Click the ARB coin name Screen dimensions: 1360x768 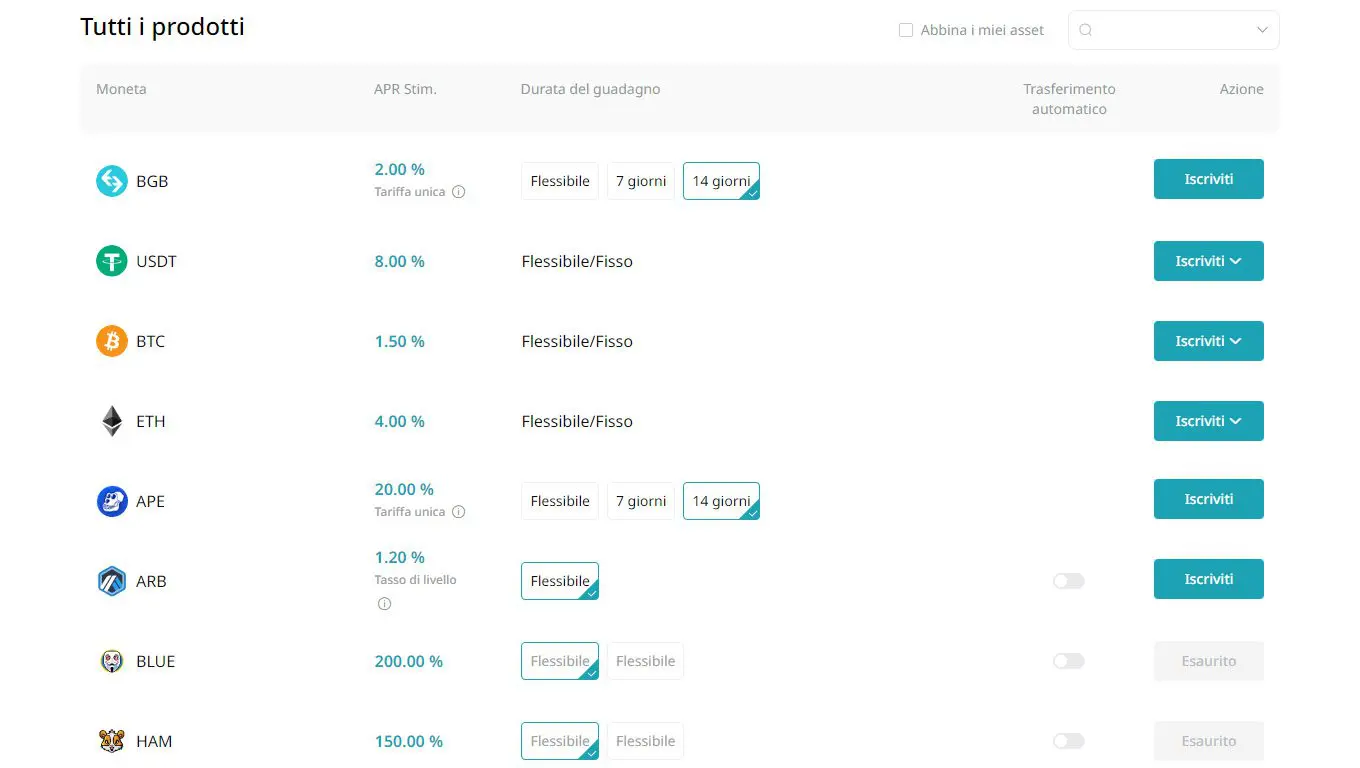coord(151,581)
